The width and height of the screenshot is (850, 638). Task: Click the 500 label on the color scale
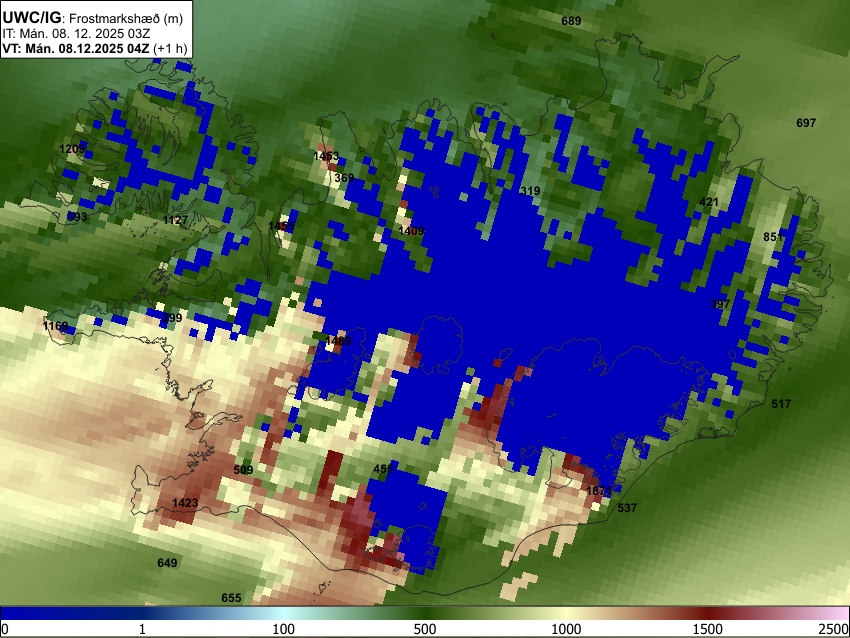click(425, 629)
